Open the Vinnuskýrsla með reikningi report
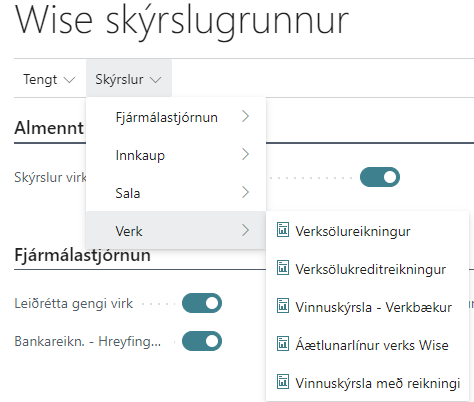This screenshot has height=402, width=474. (367, 383)
